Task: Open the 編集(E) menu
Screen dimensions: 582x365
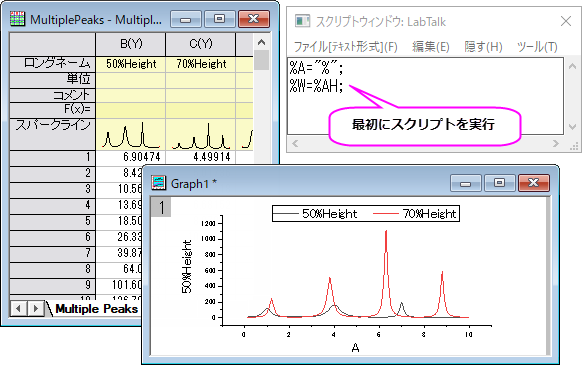Action: pos(431,47)
